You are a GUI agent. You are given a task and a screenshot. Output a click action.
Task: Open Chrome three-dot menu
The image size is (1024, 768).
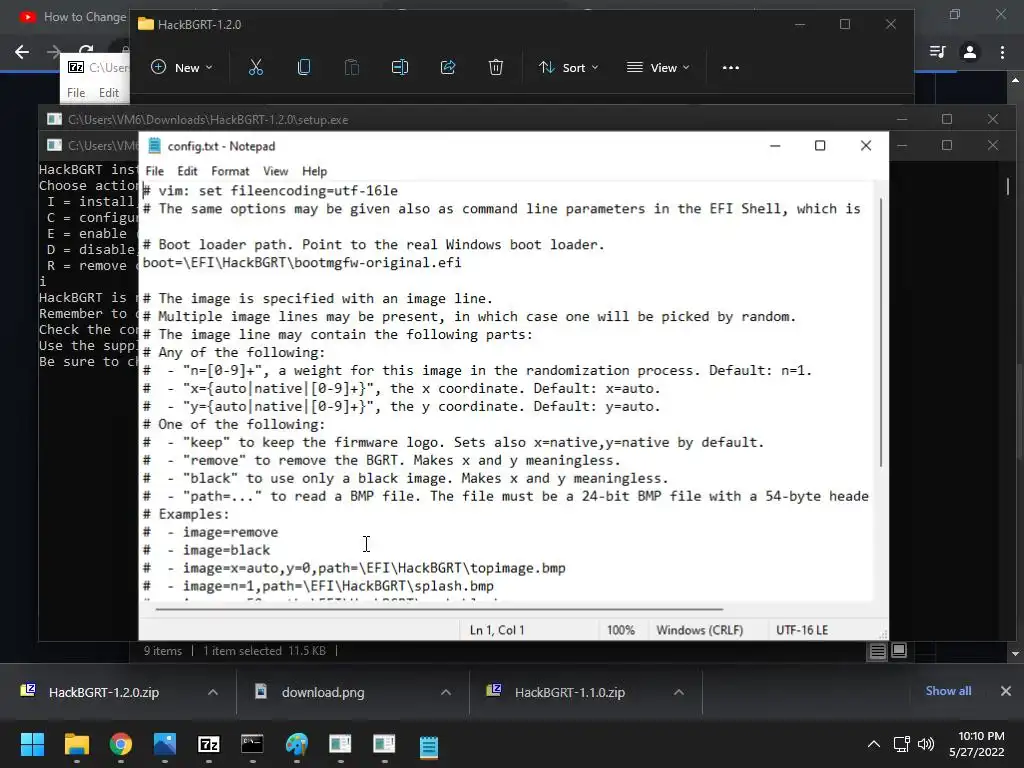(1002, 52)
